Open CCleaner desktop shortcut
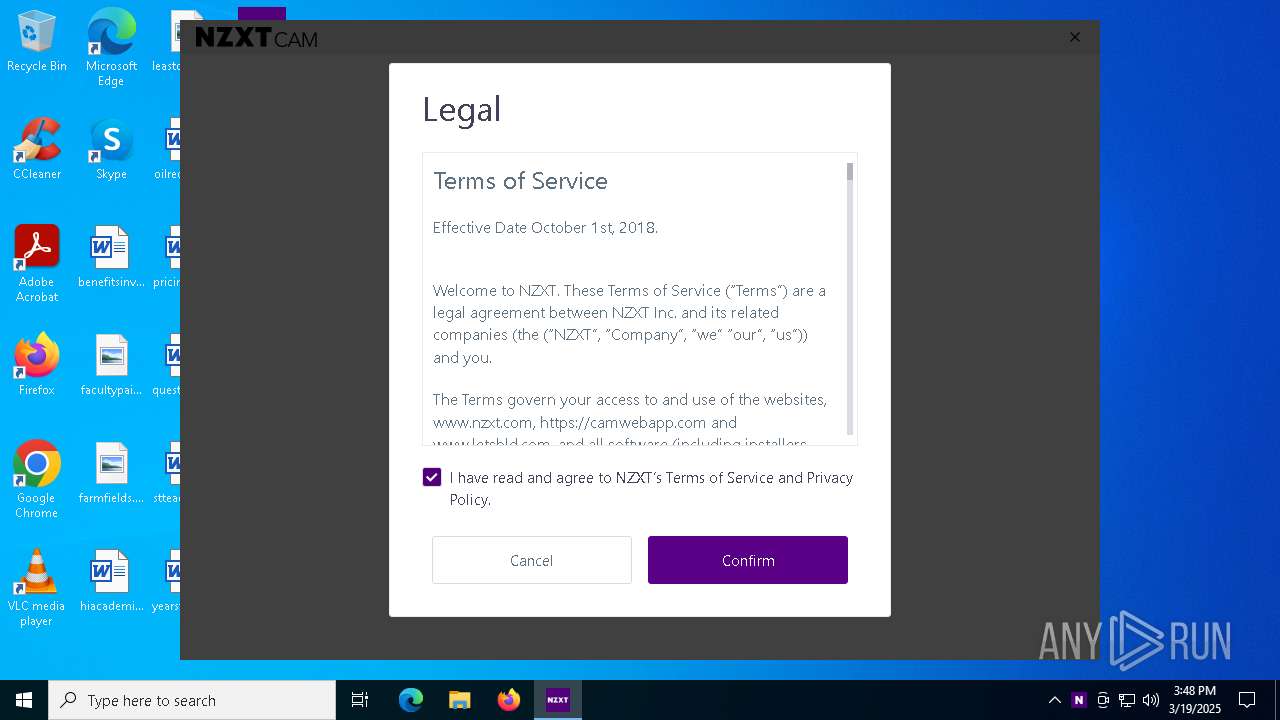The image size is (1280, 720). click(x=37, y=149)
